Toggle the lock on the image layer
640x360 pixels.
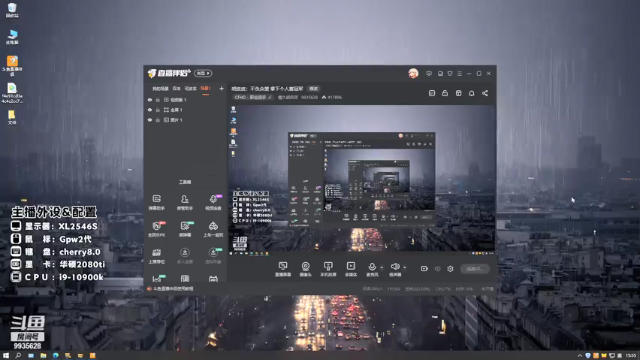click(158, 120)
